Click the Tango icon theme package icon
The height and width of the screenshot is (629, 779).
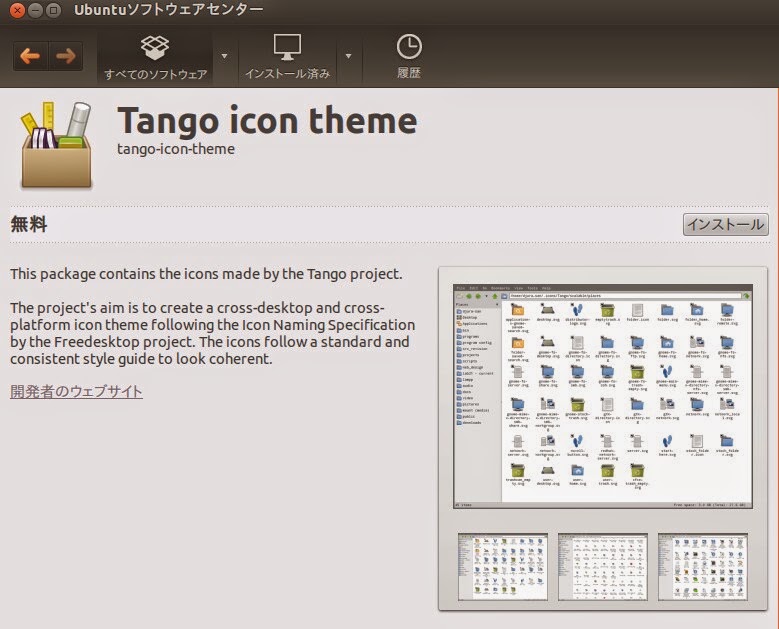[x=57, y=145]
